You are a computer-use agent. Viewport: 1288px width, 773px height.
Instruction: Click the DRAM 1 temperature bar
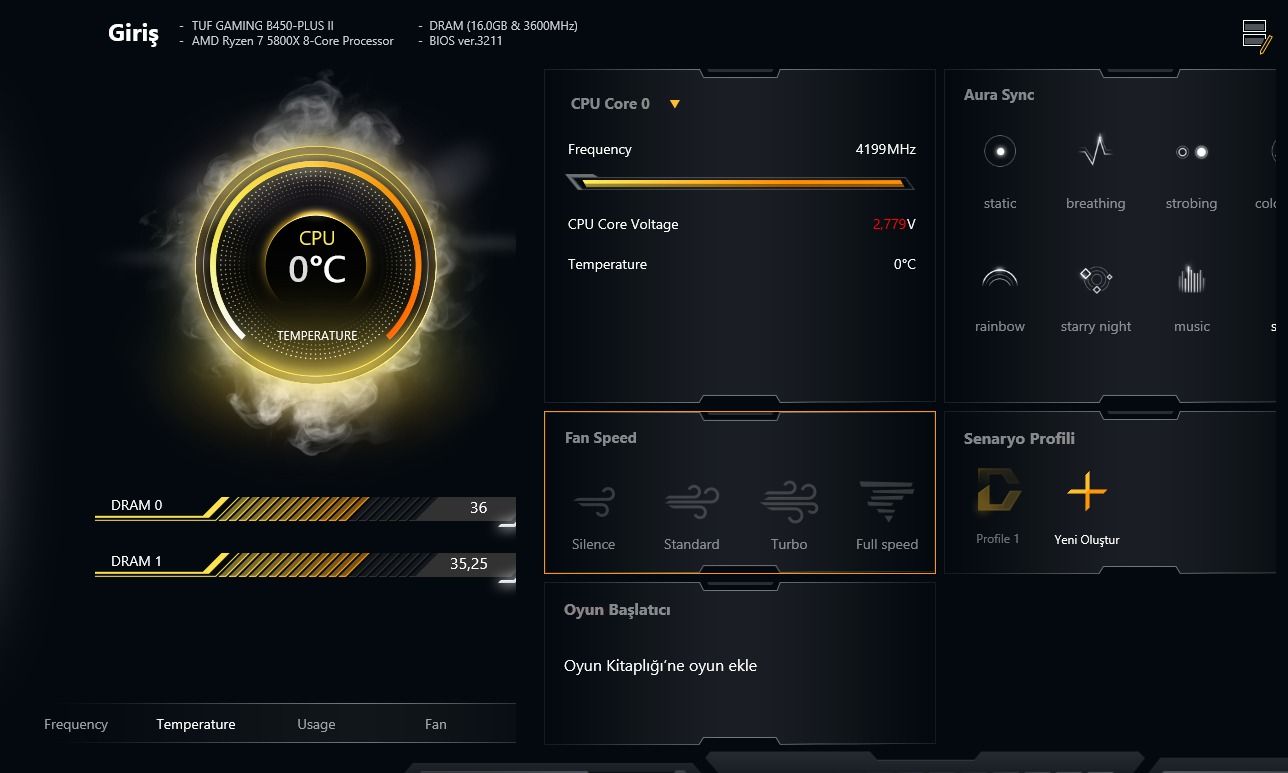click(x=305, y=564)
